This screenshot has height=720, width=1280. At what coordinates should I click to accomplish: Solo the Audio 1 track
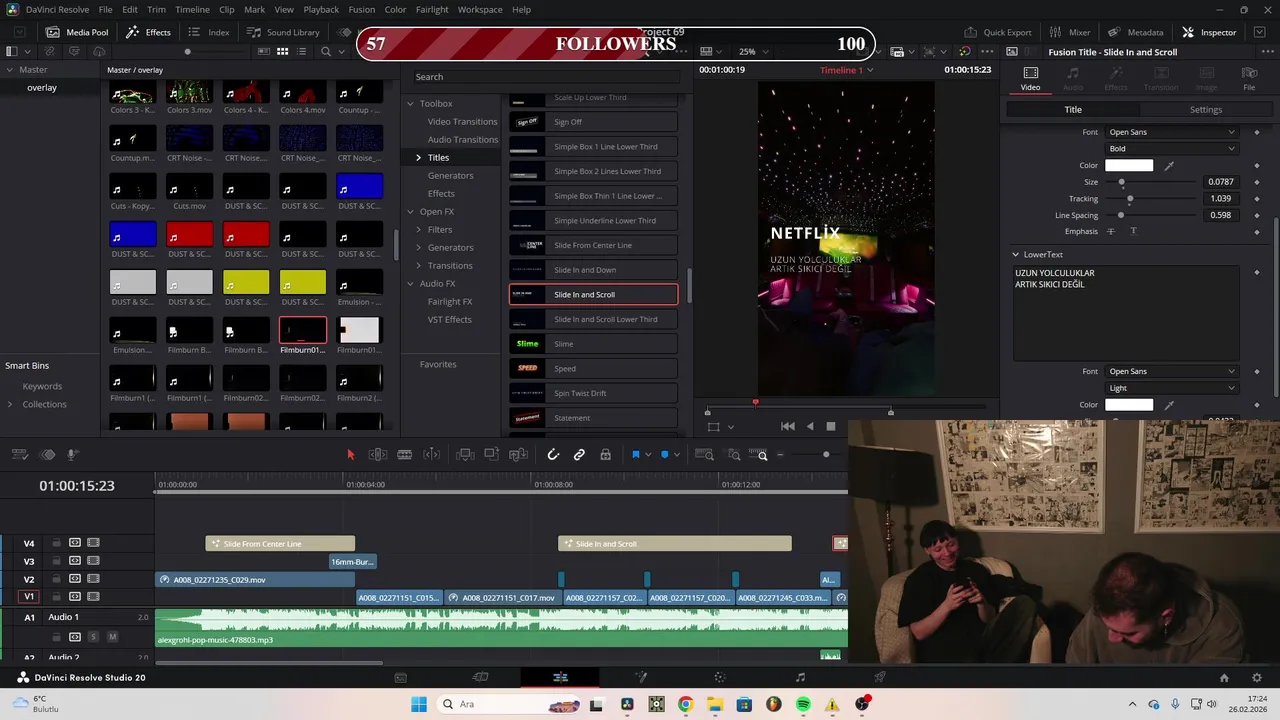(93, 637)
